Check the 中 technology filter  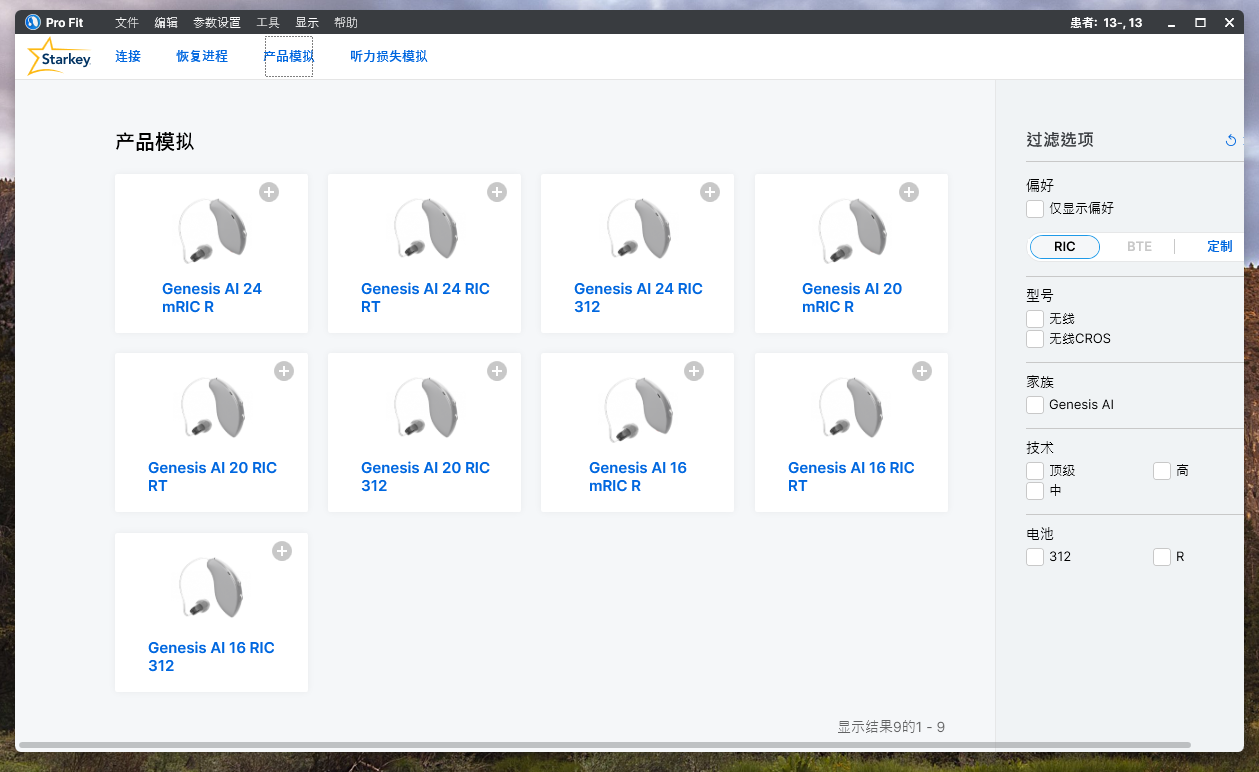coord(1035,491)
